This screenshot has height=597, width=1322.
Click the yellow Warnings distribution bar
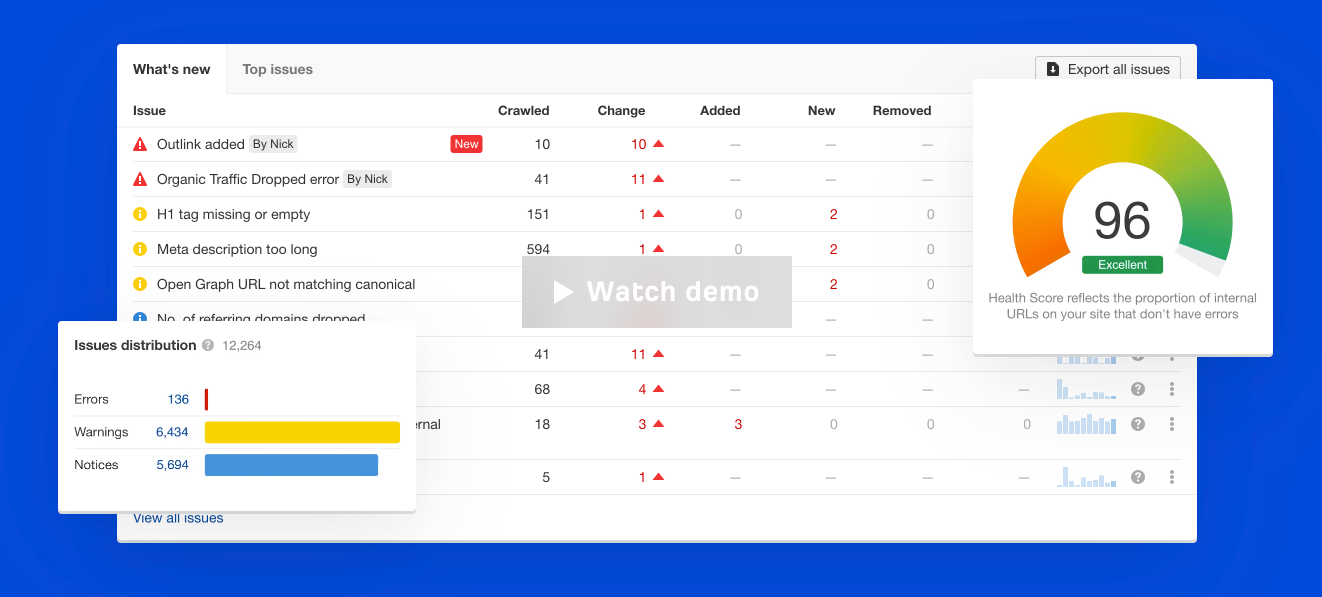coord(302,431)
